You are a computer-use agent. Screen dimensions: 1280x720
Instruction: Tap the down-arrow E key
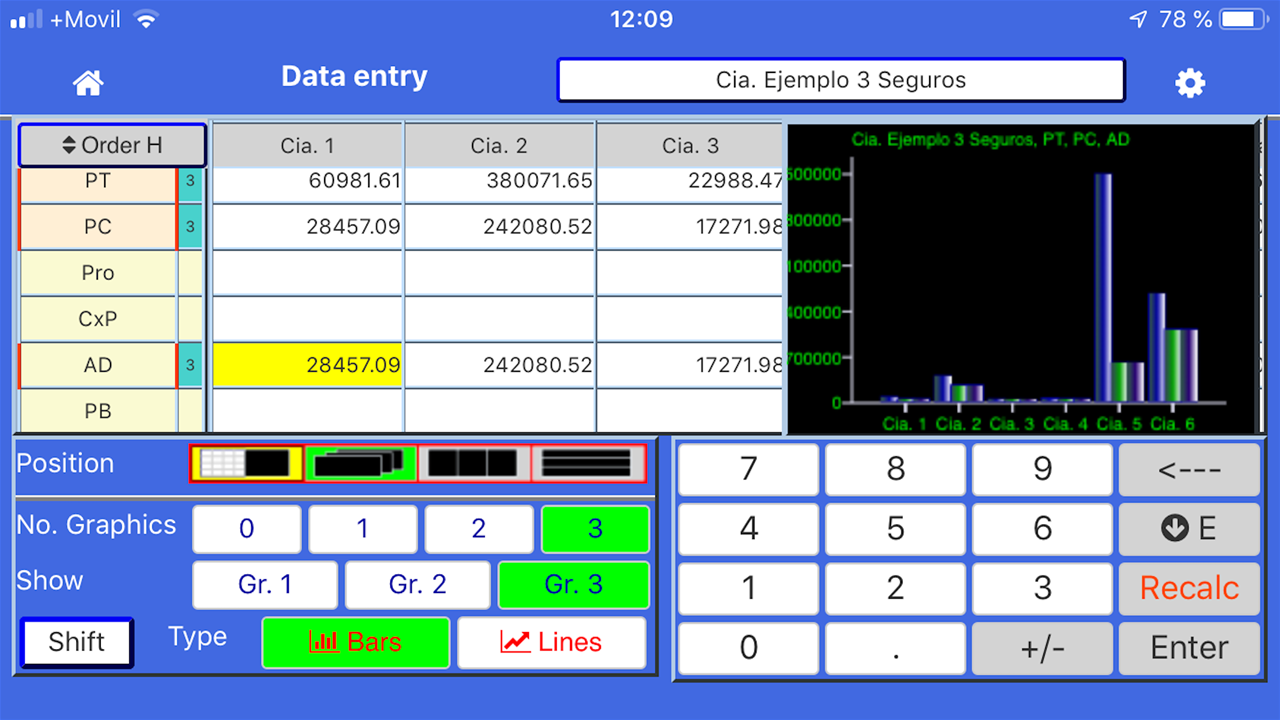point(1189,528)
